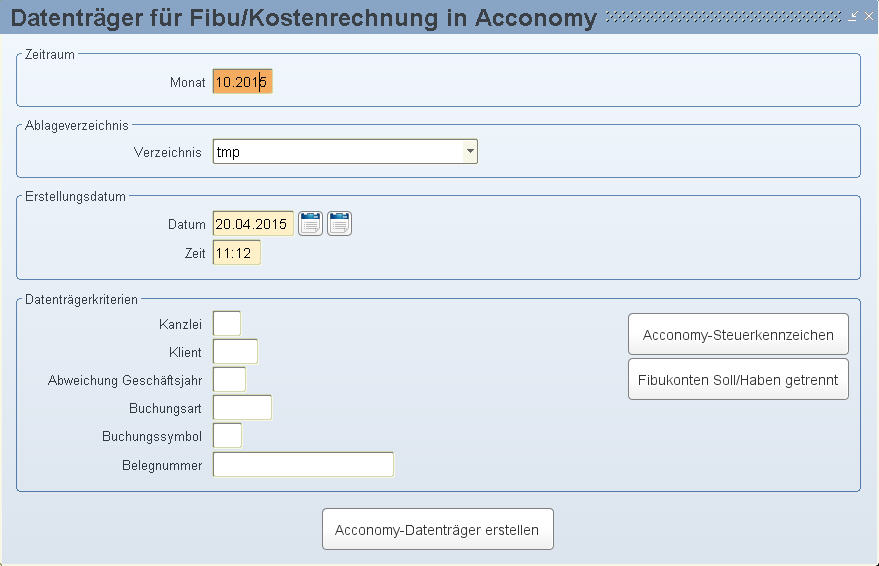Minimize the Acconomy dialog with the arrow icon
The image size is (879, 566).
853,16
